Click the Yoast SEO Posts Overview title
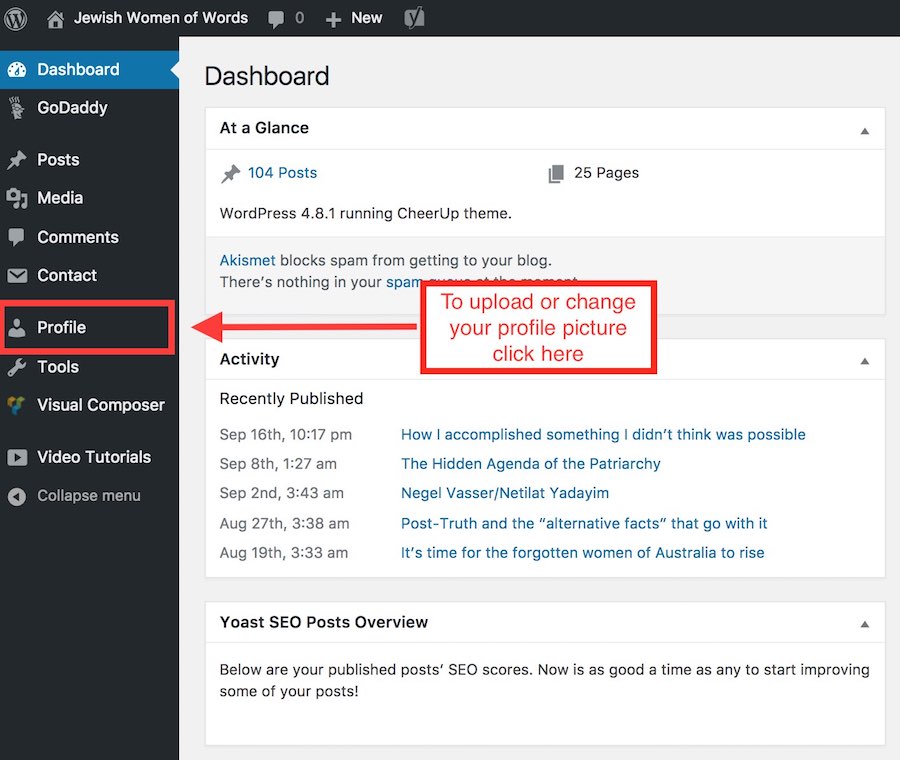Viewport: 900px width, 760px height. [x=324, y=622]
